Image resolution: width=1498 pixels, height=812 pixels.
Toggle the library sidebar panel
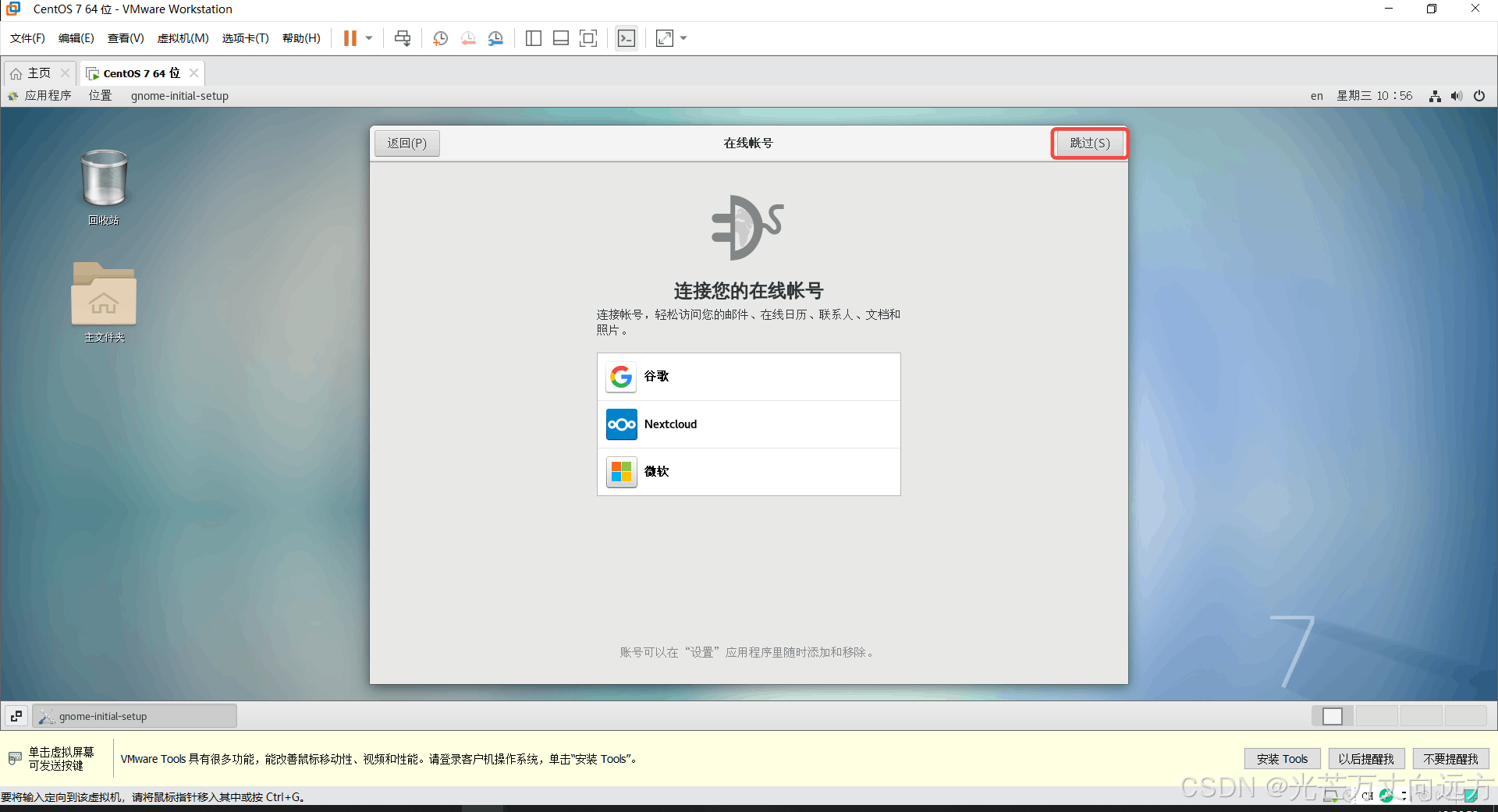pos(534,38)
